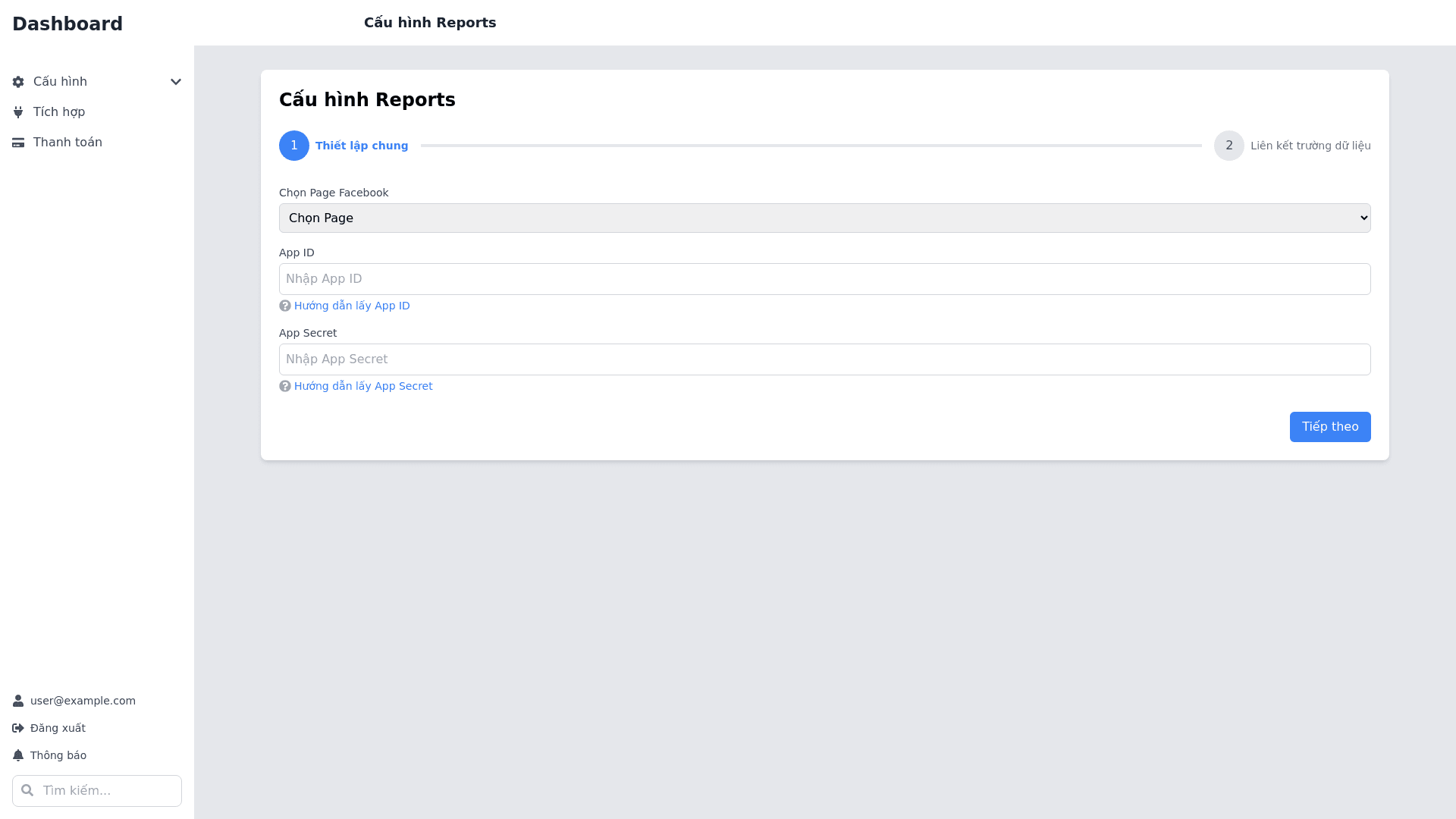This screenshot has height=819, width=1456.
Task: Click the plug icon for Tích hợp
Action: coord(18,112)
